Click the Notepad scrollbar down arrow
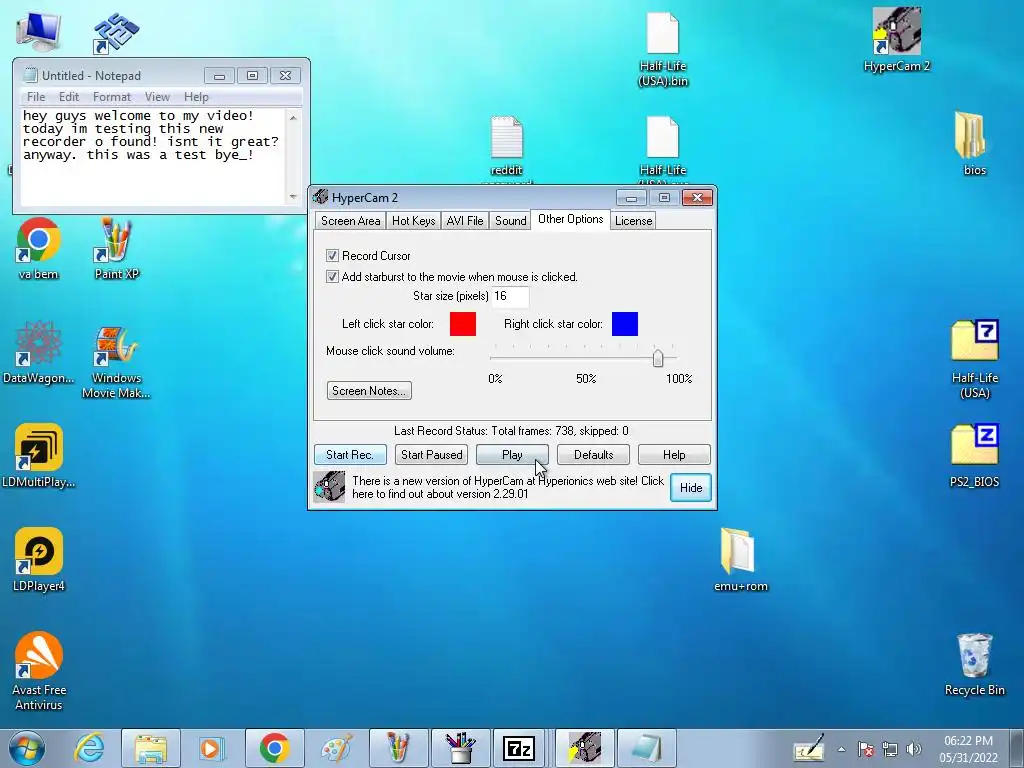The image size is (1024, 768). coord(293,197)
